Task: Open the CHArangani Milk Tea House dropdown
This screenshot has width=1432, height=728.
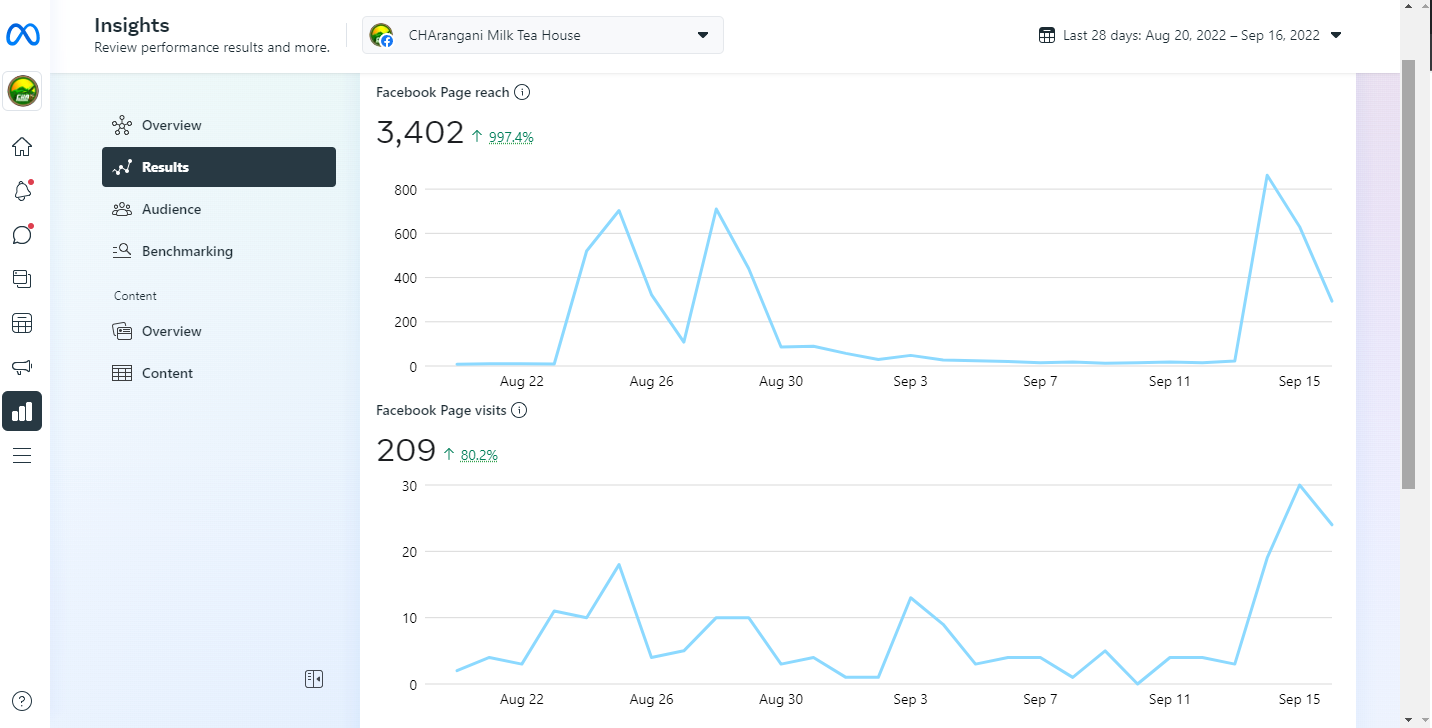Action: click(x=543, y=35)
